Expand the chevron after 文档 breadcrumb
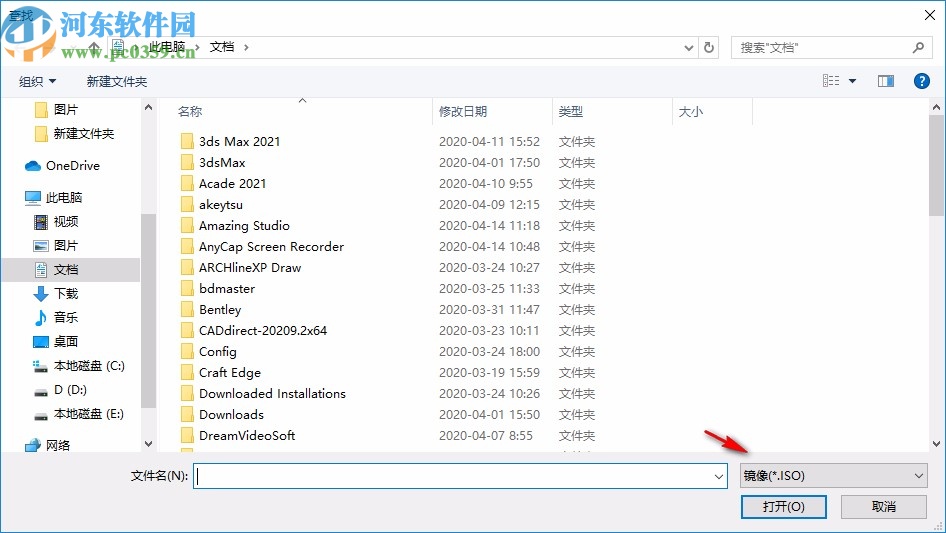The image size is (946, 533). coord(246,47)
